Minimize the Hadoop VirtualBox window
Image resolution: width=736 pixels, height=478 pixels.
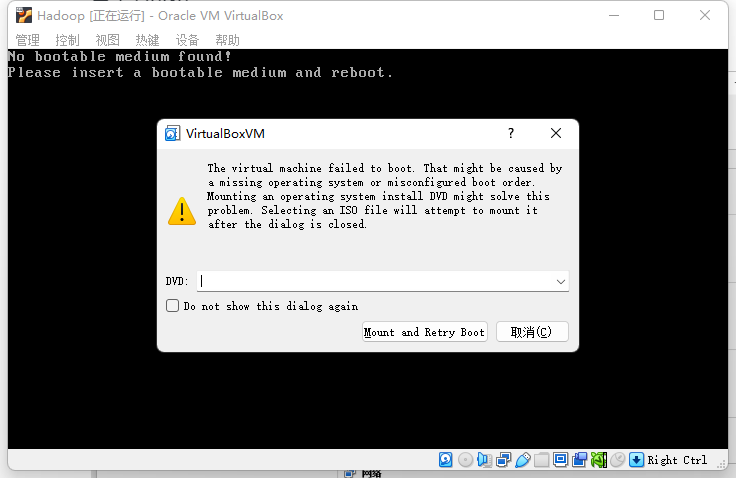(x=614, y=15)
